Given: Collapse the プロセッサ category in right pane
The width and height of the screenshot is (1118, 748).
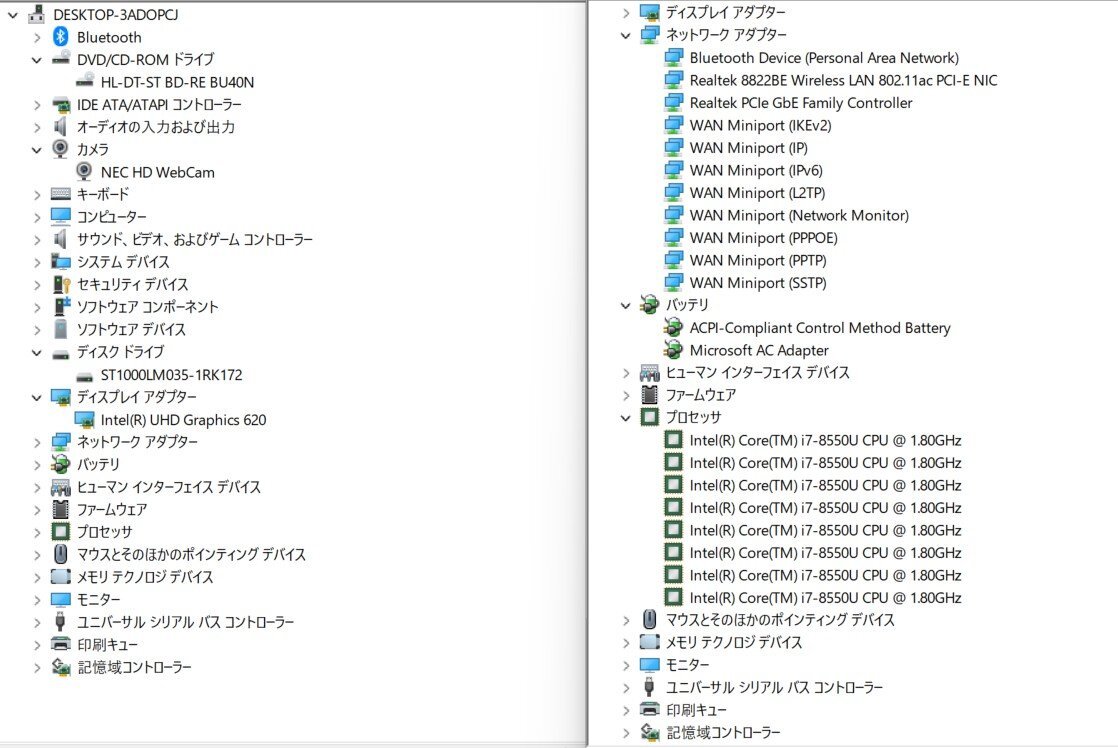Looking at the screenshot, I should point(625,418).
